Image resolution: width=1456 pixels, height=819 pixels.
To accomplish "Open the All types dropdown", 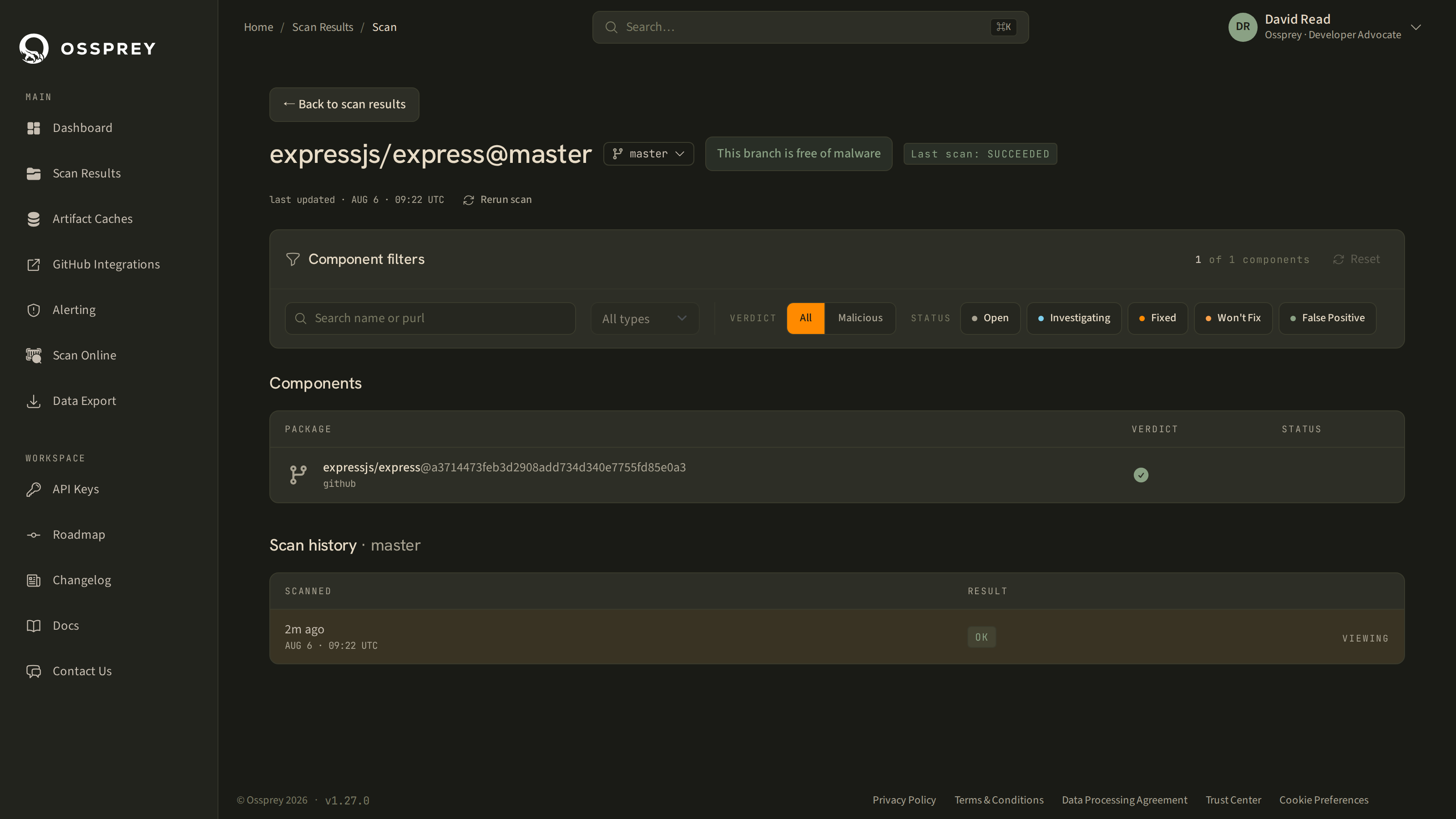I will coord(644,318).
